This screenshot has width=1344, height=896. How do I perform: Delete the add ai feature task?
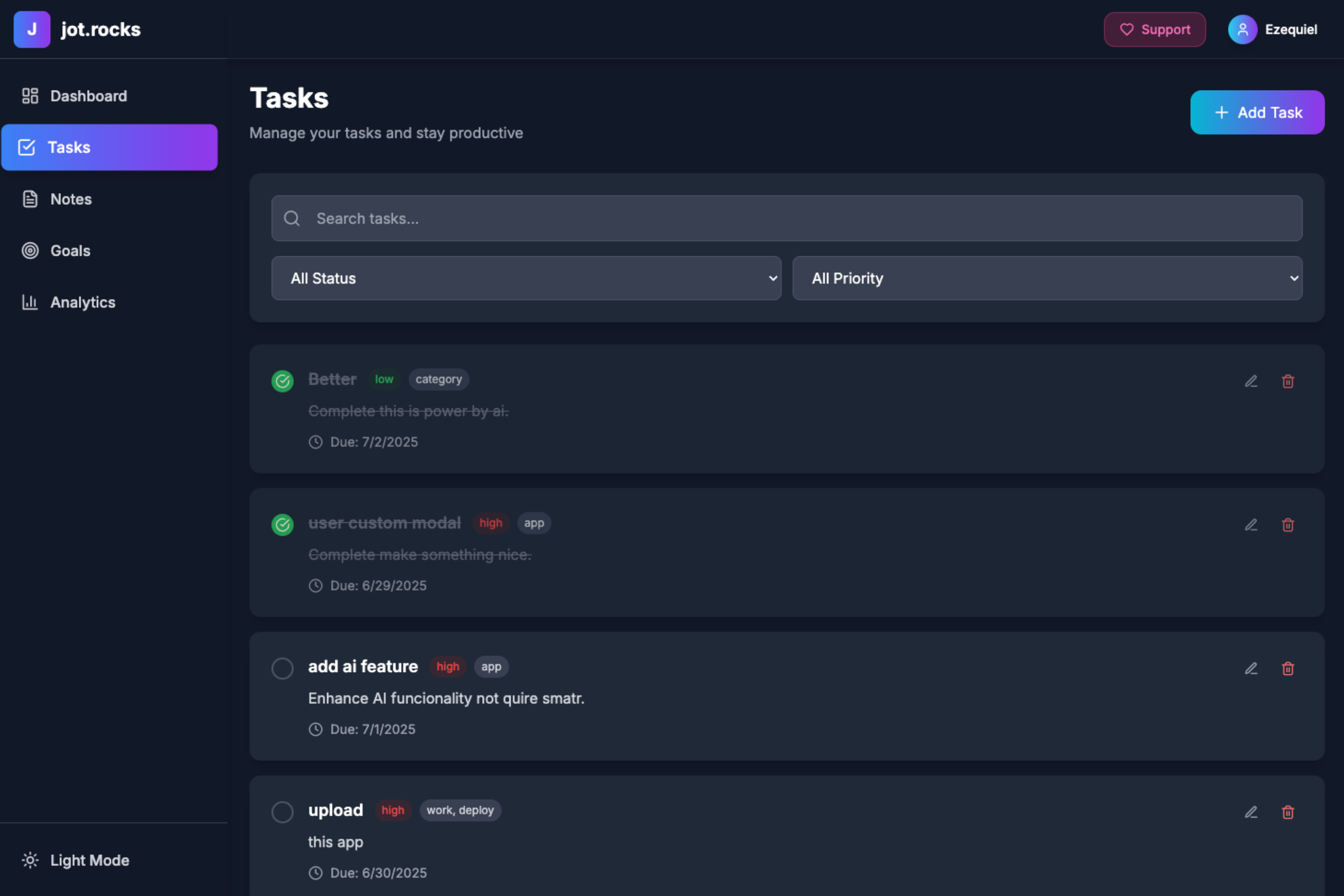[x=1288, y=668]
